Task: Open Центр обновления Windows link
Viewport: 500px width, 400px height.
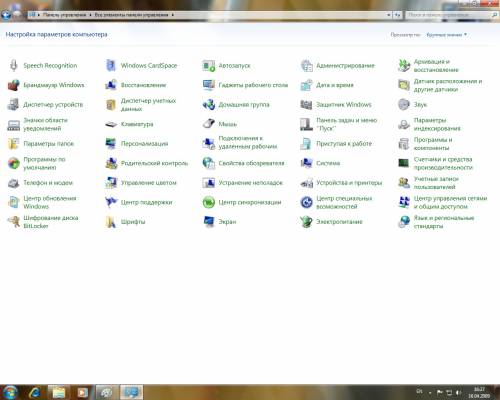Action: click(x=50, y=202)
